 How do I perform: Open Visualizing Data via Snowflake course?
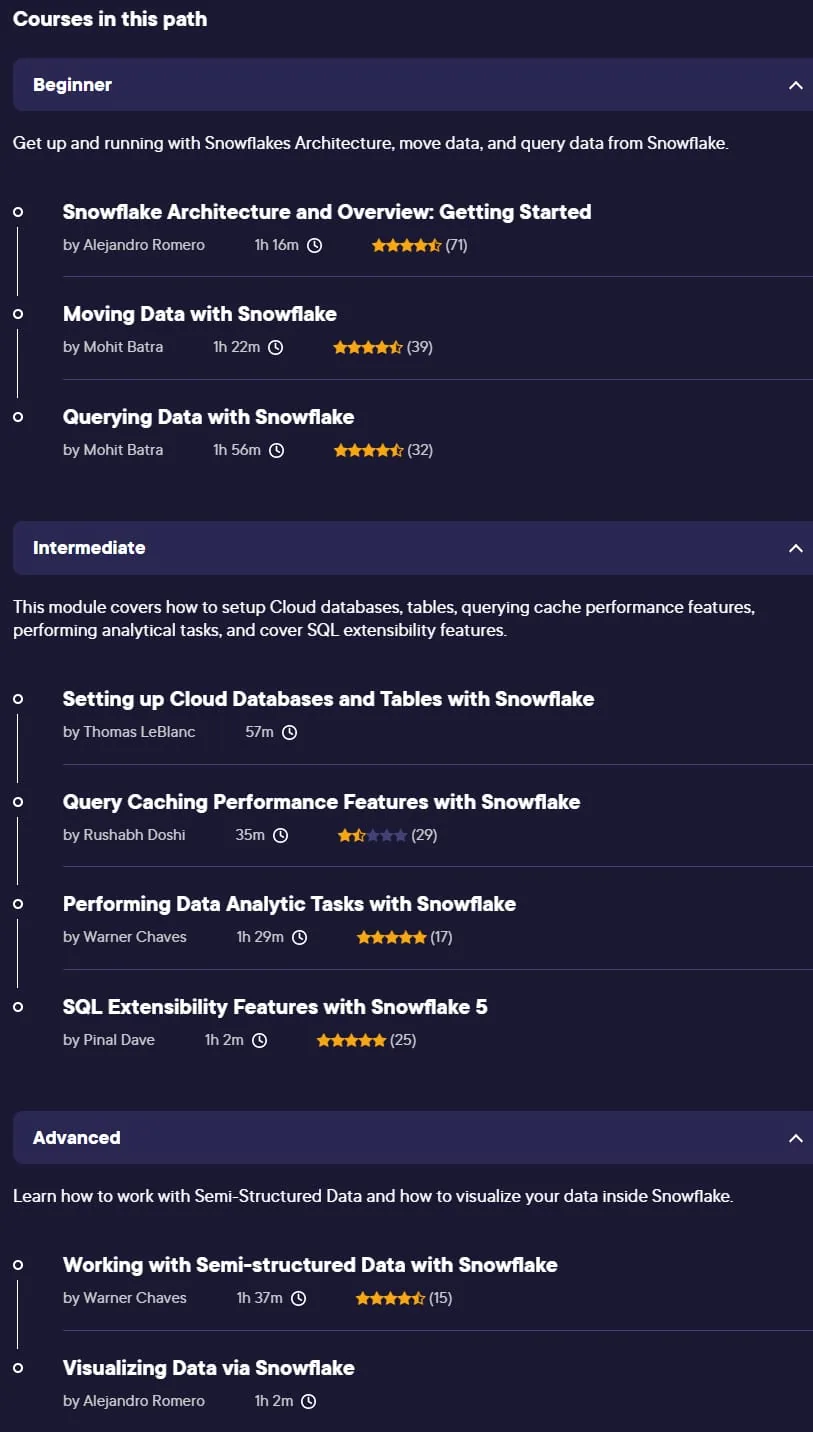(x=209, y=1368)
